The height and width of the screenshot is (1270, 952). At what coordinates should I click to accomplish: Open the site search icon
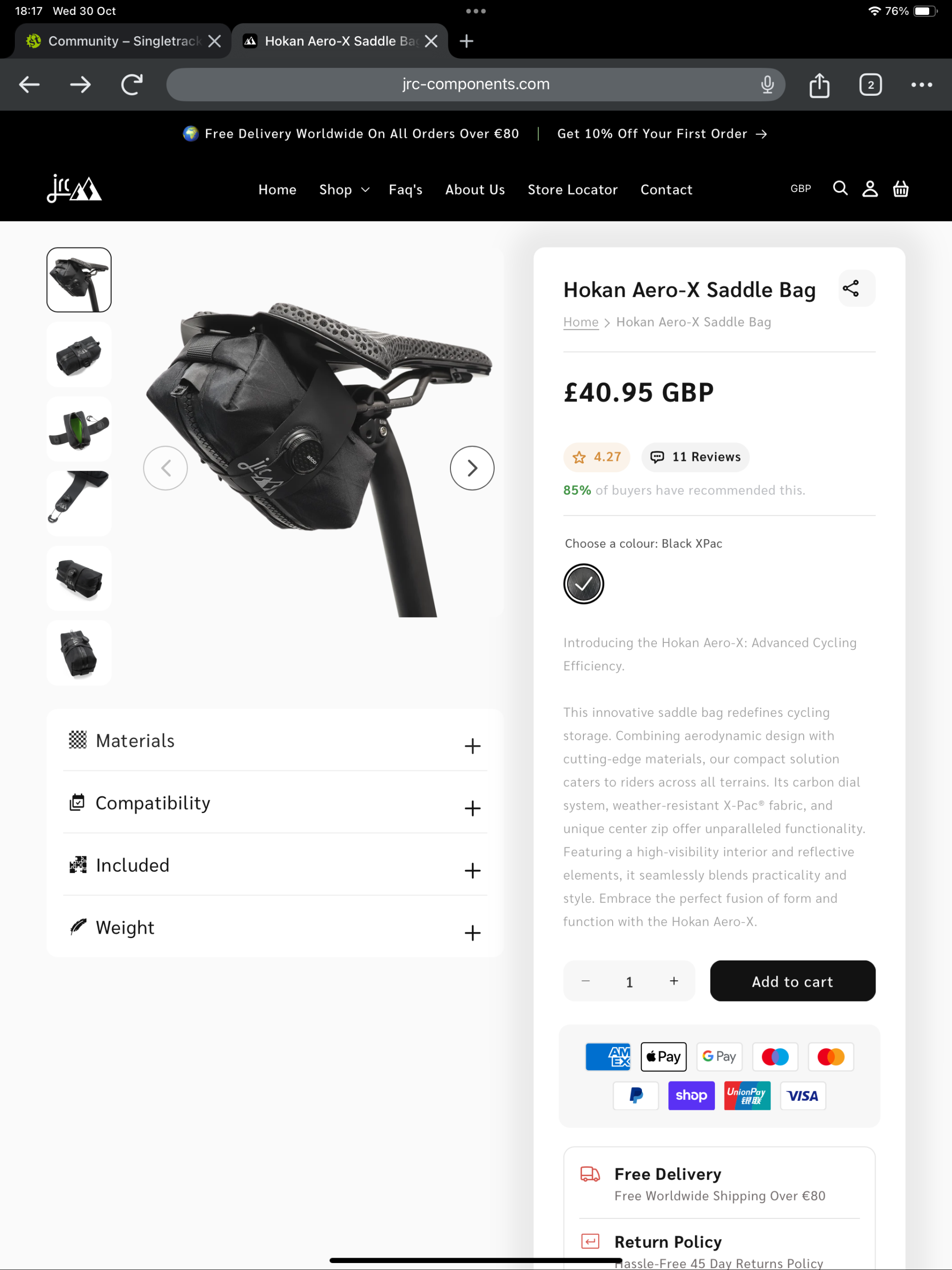pos(840,189)
